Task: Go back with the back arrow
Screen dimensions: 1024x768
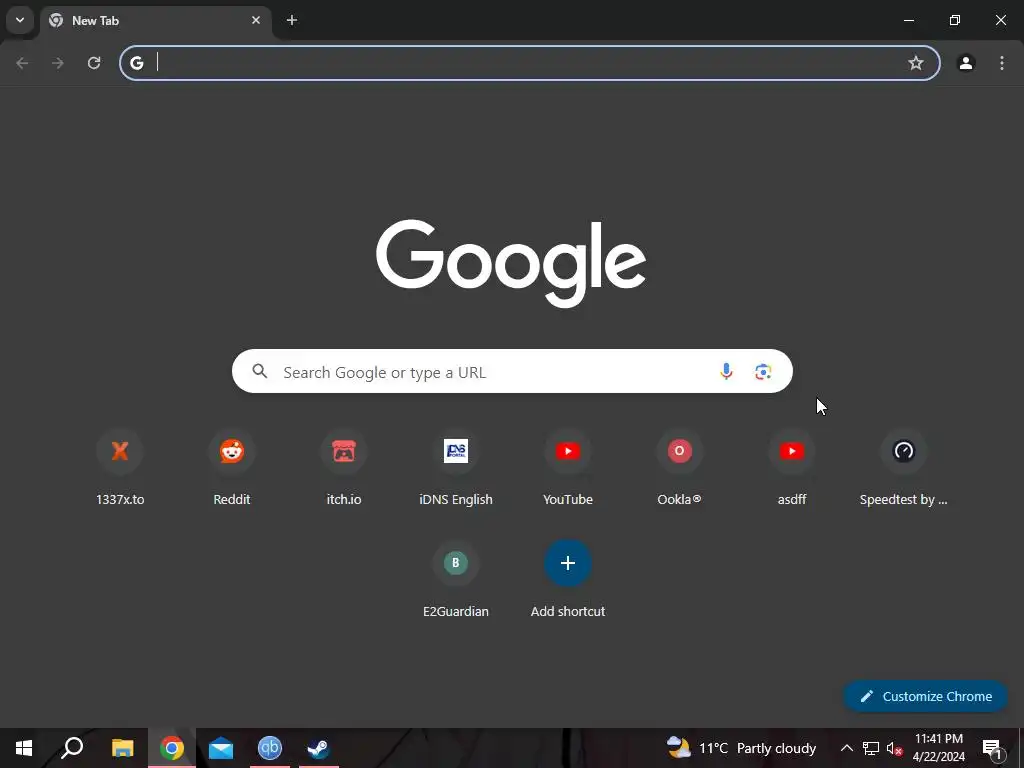Action: [22, 63]
